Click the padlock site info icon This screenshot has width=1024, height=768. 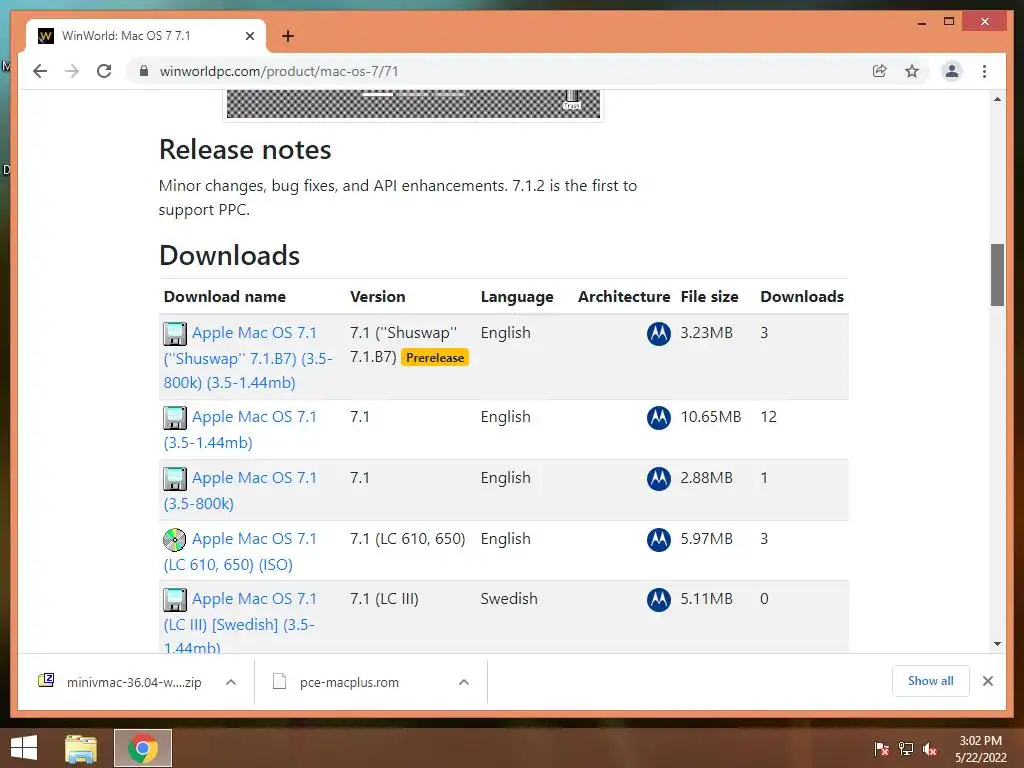pyautogui.click(x=144, y=71)
